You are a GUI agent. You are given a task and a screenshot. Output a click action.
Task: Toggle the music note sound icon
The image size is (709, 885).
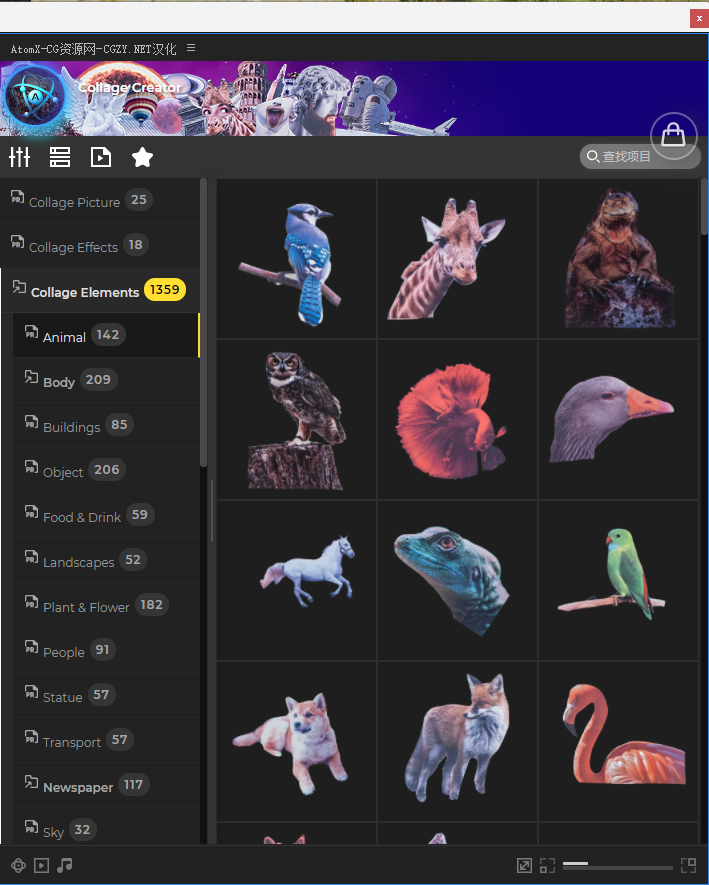pos(65,865)
